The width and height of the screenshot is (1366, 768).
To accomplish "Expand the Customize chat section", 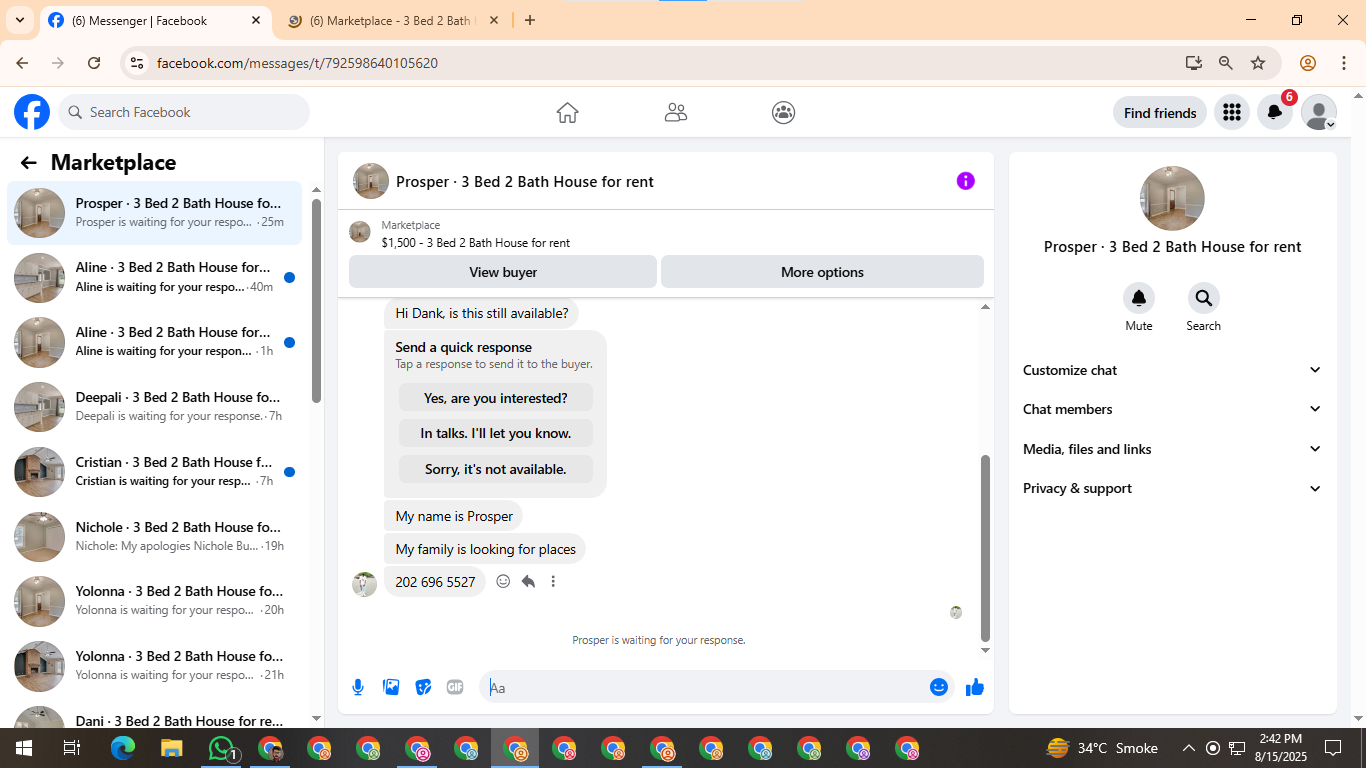I will coord(1172,370).
